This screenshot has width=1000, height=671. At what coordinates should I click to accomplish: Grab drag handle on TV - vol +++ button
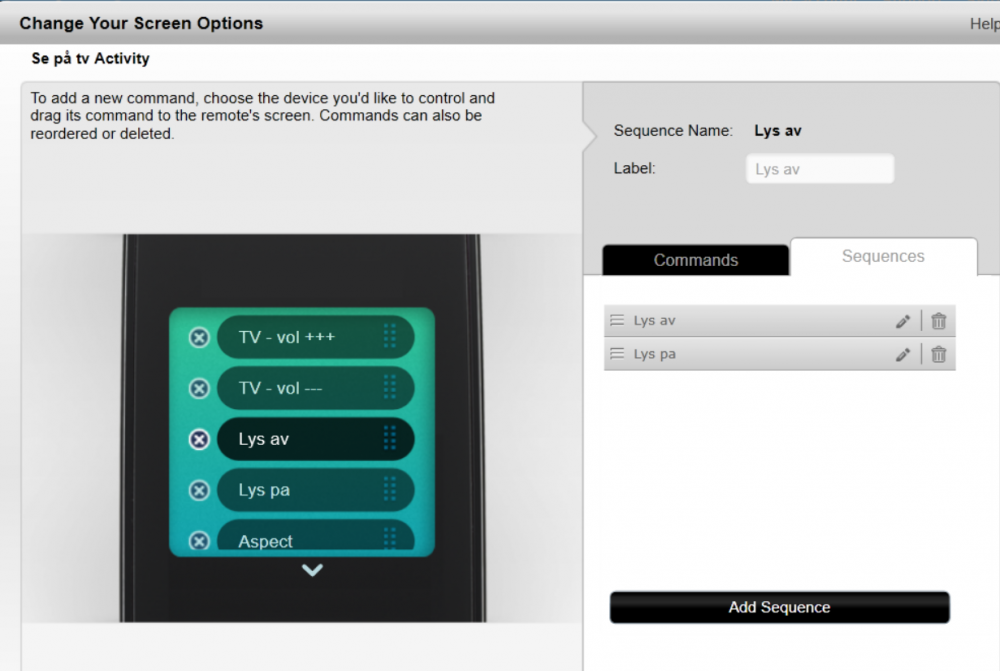pyautogui.click(x=390, y=337)
